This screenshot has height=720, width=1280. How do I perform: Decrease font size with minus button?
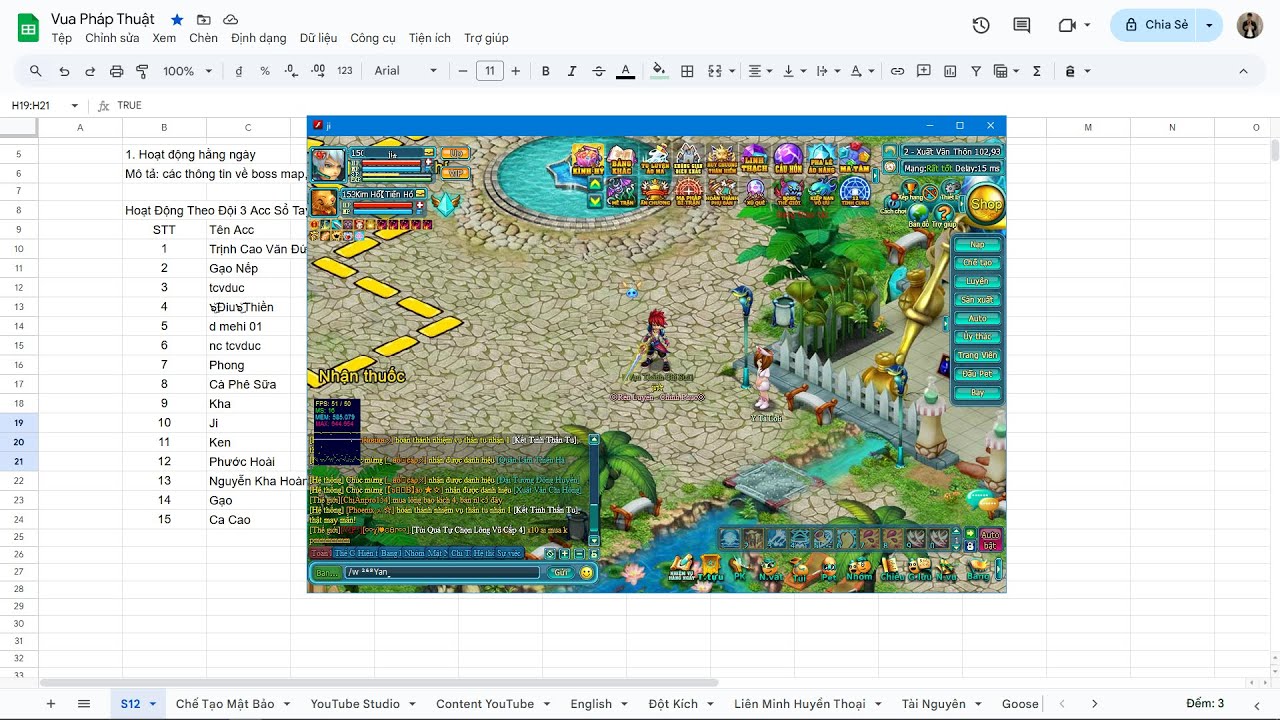(463, 71)
